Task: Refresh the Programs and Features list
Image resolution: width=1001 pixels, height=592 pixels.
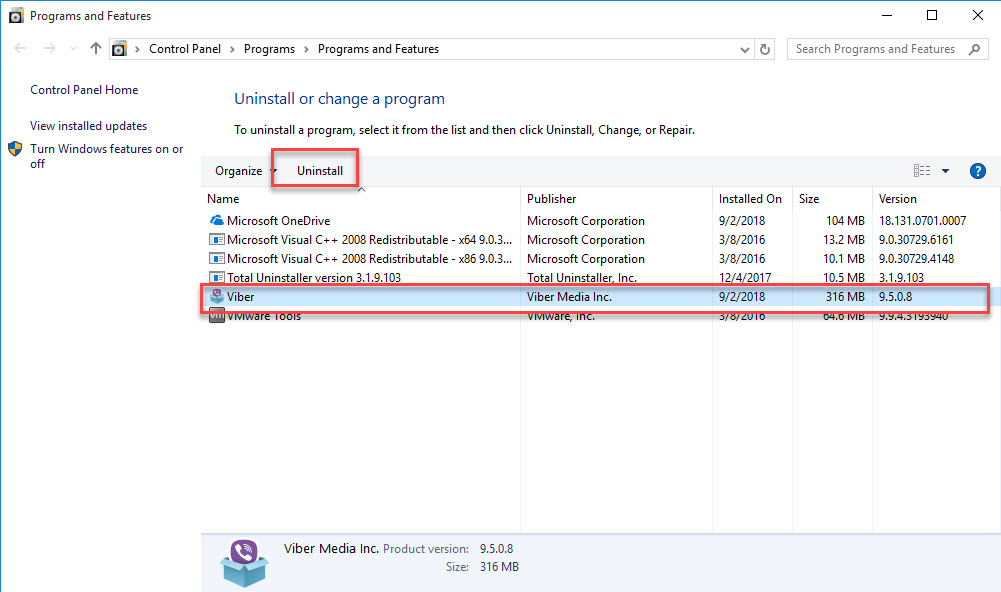Action: [x=765, y=49]
